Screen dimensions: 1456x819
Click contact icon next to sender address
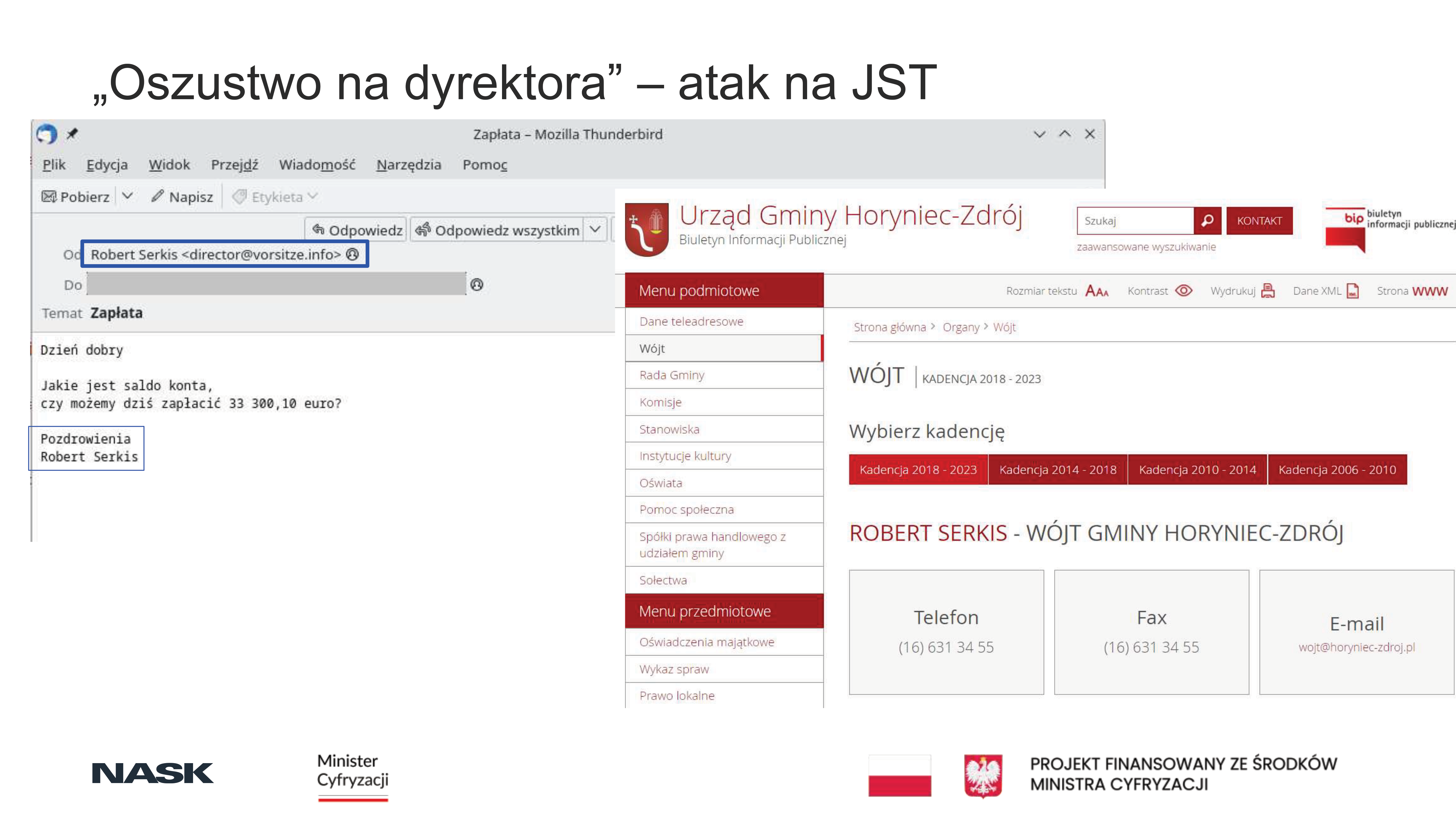click(353, 254)
